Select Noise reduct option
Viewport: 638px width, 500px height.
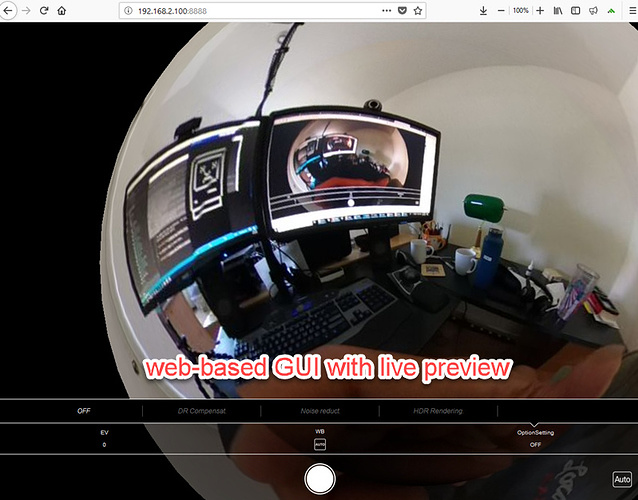coord(320,411)
